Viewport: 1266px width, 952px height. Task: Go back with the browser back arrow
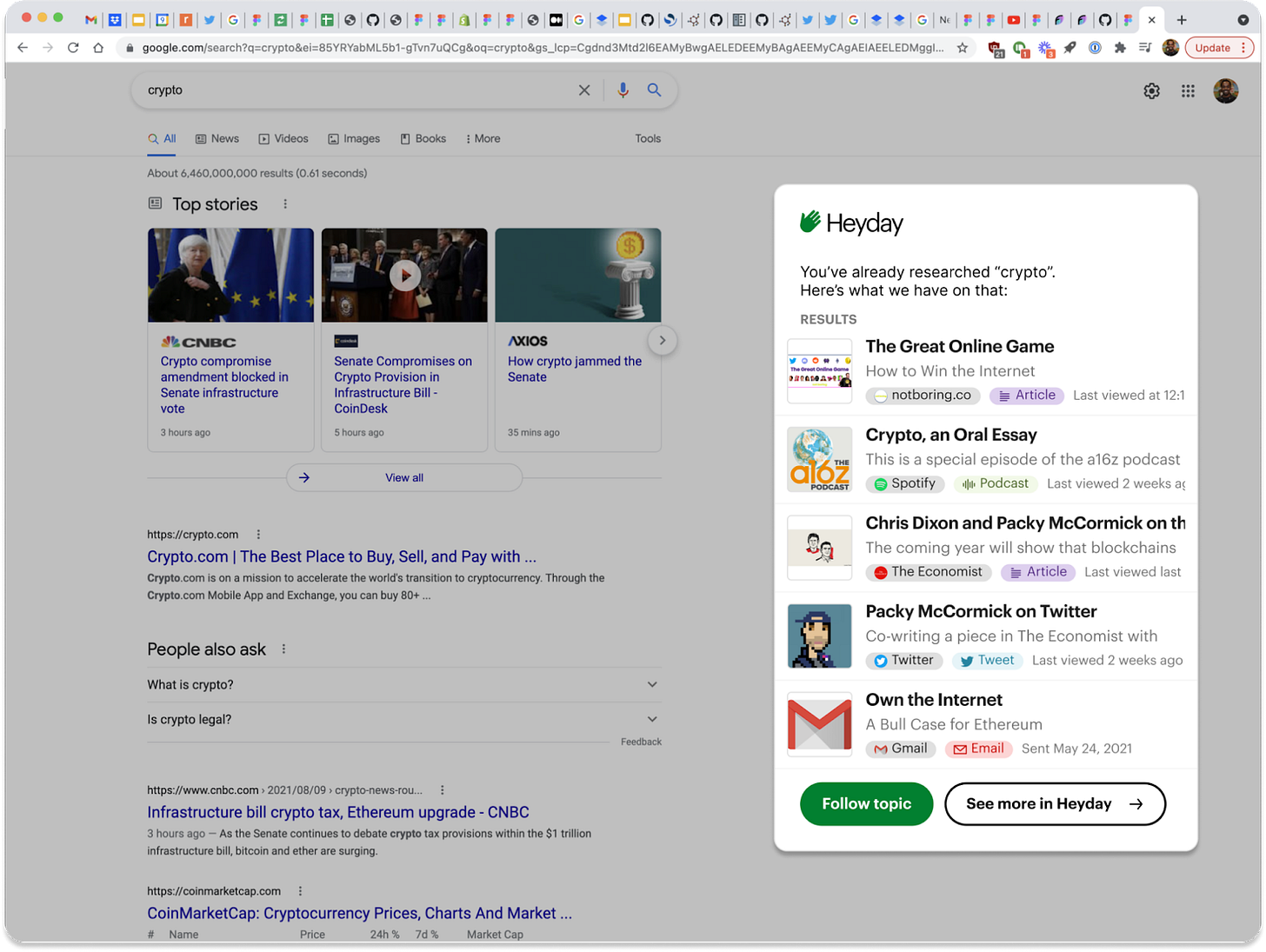[23, 48]
